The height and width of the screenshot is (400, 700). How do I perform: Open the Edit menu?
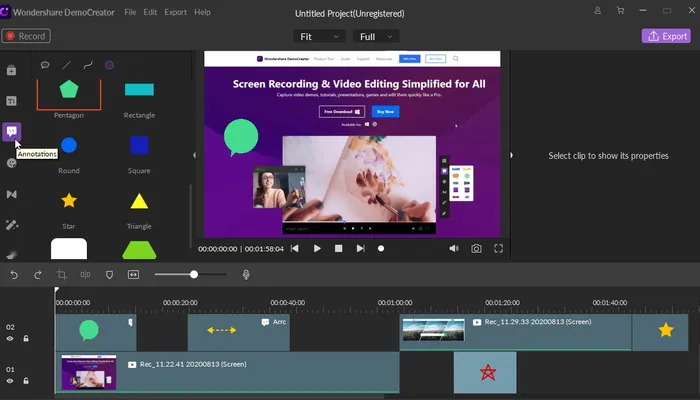(150, 12)
